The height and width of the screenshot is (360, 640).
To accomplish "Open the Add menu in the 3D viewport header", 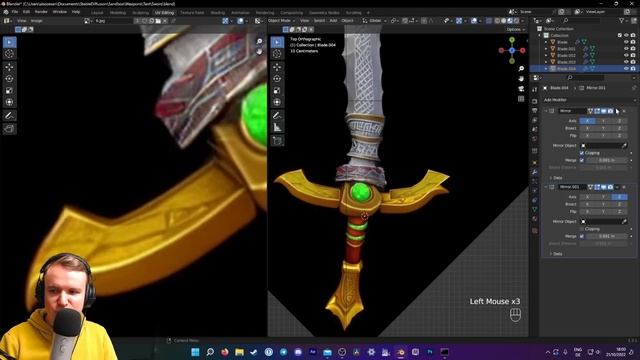I will [x=333, y=20].
